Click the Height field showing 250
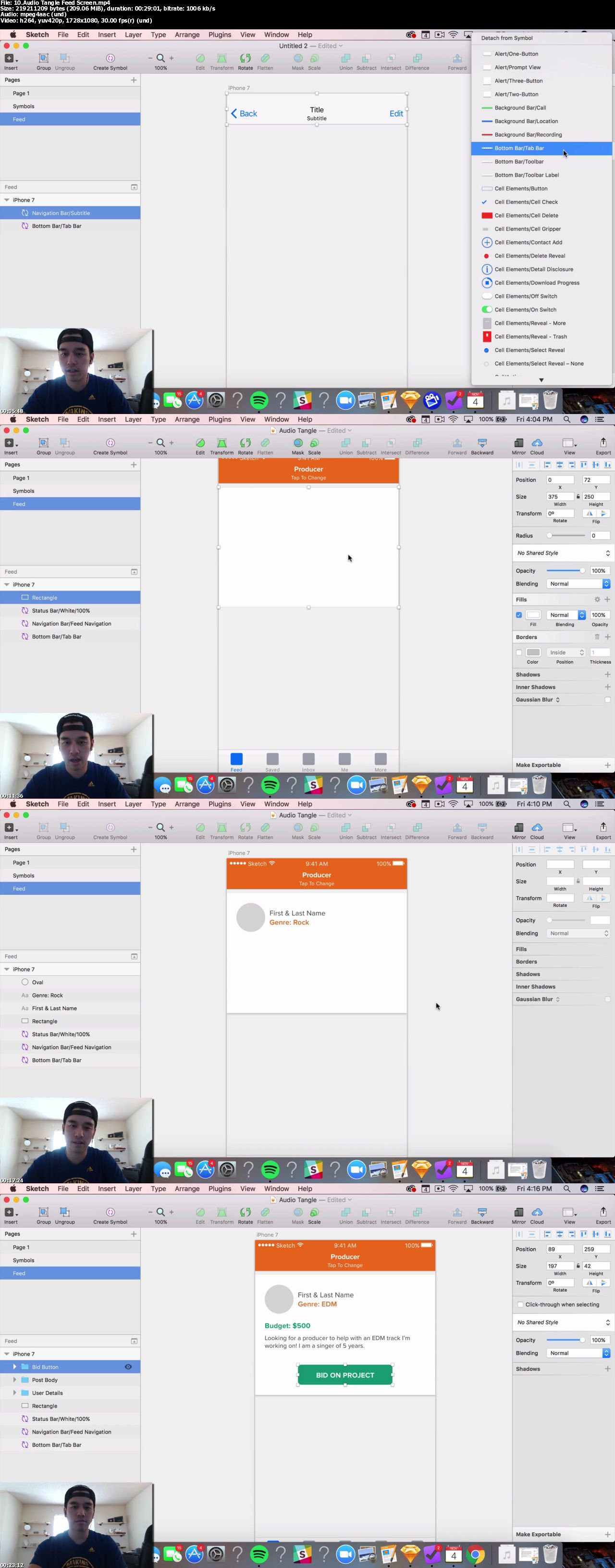Viewport: 615px width, 1568px height. pyautogui.click(x=595, y=497)
